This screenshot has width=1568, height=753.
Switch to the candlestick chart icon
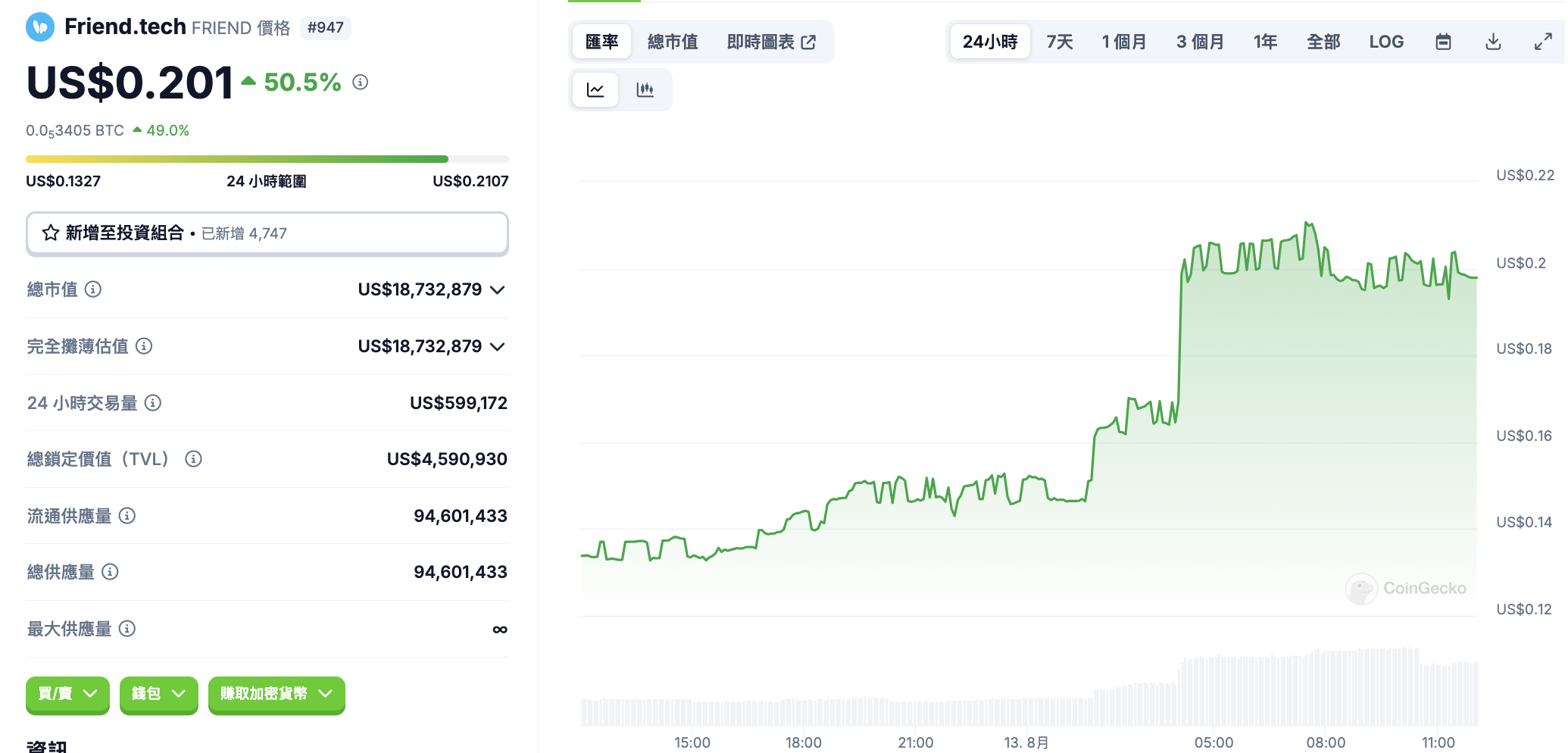(x=645, y=90)
